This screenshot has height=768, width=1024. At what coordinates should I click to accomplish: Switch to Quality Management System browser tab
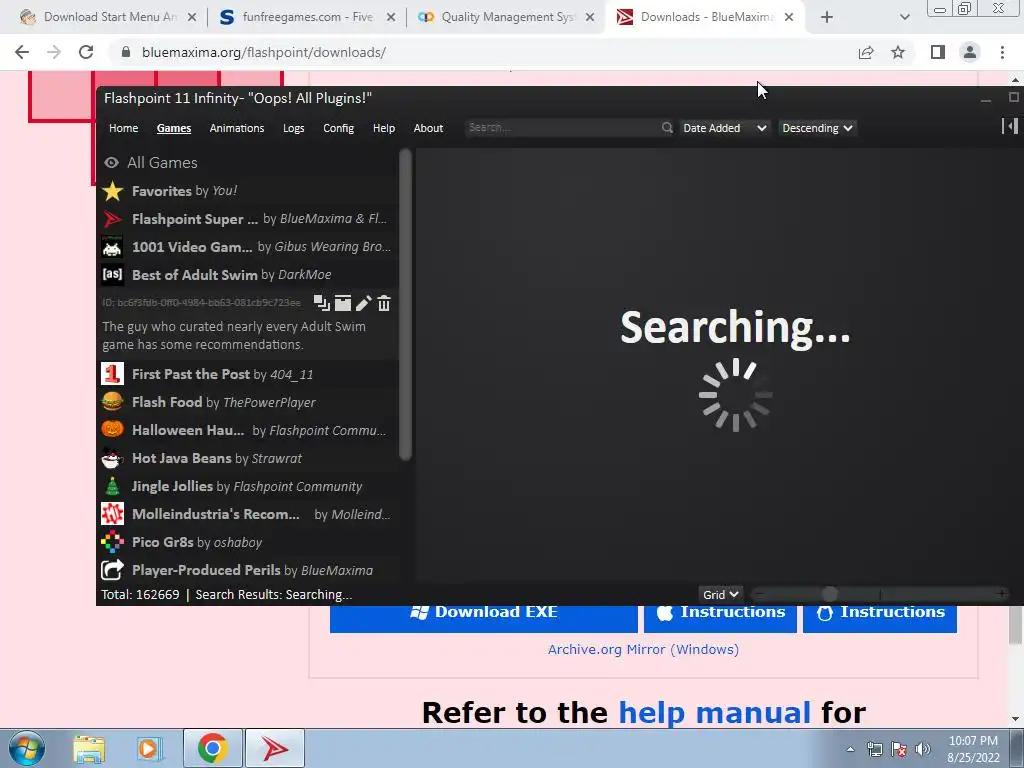(x=505, y=18)
